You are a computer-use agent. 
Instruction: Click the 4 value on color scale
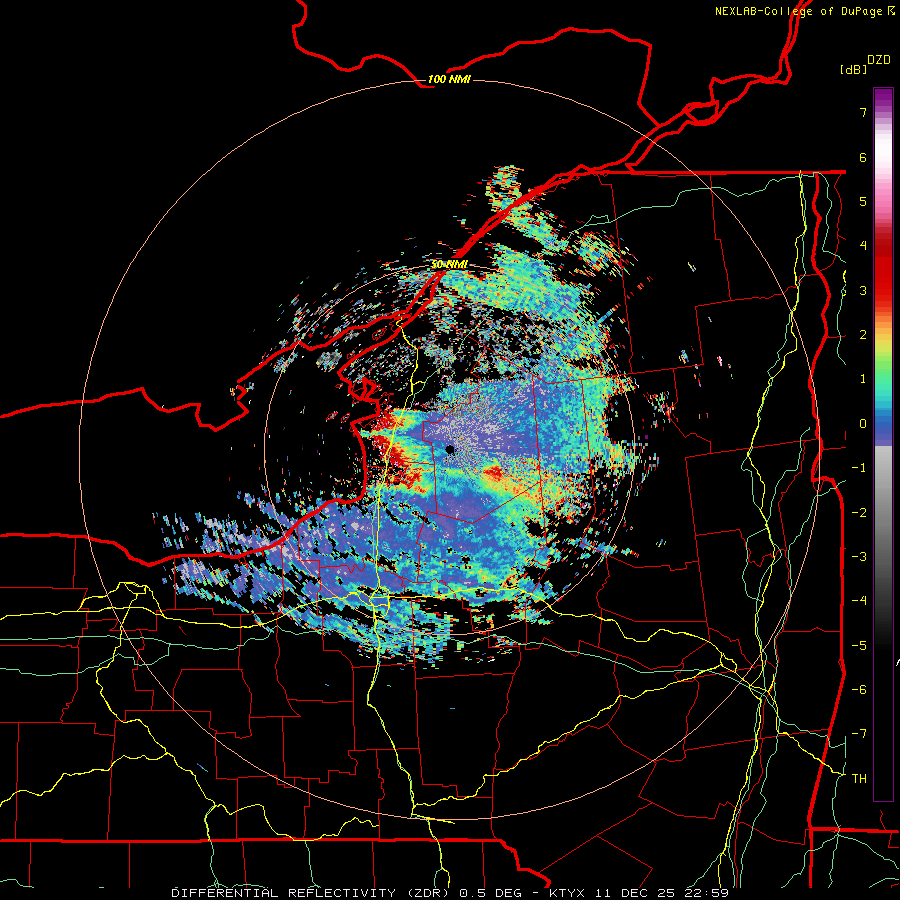click(863, 246)
